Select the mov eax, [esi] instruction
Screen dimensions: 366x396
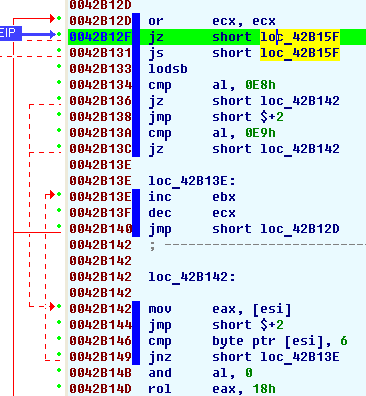click(220, 309)
